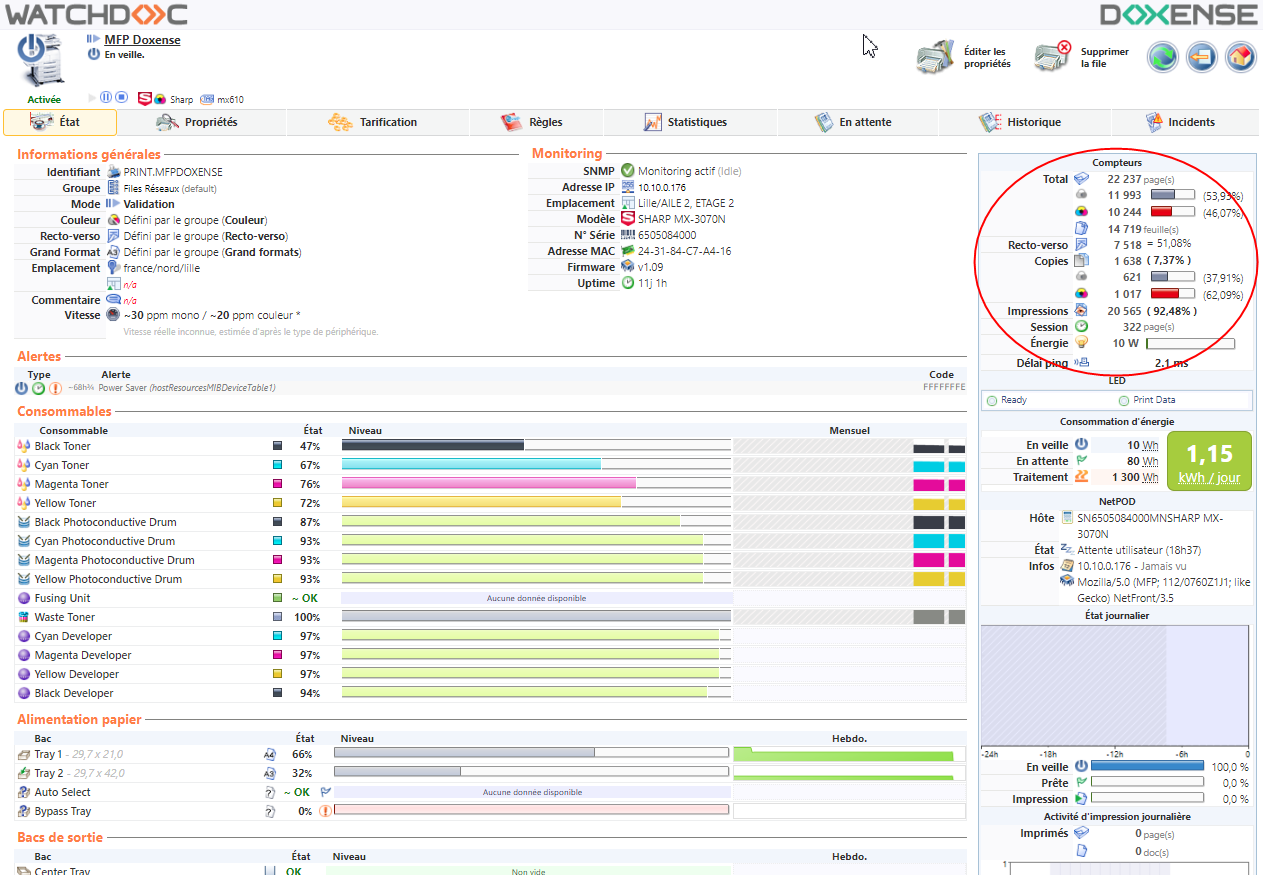Click the back arrow round icon

[1201, 57]
